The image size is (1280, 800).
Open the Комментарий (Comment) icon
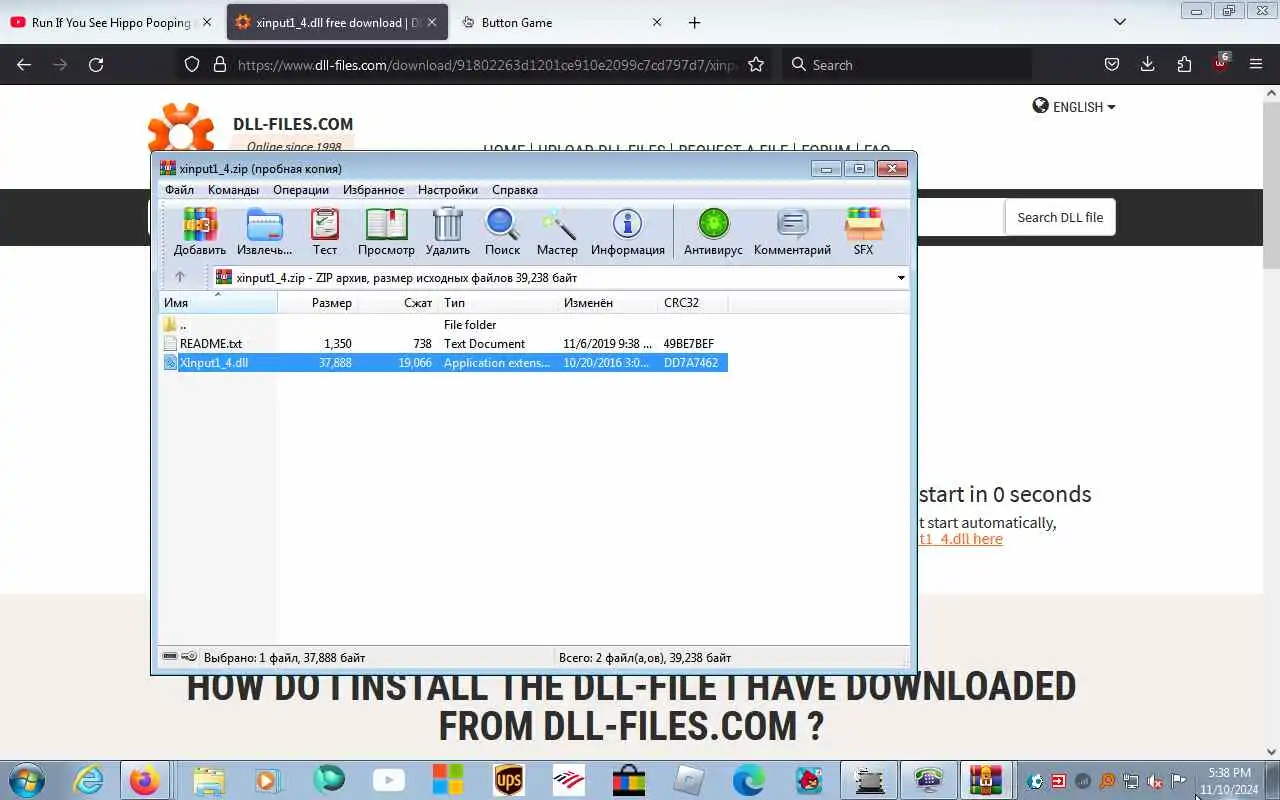[792, 232]
